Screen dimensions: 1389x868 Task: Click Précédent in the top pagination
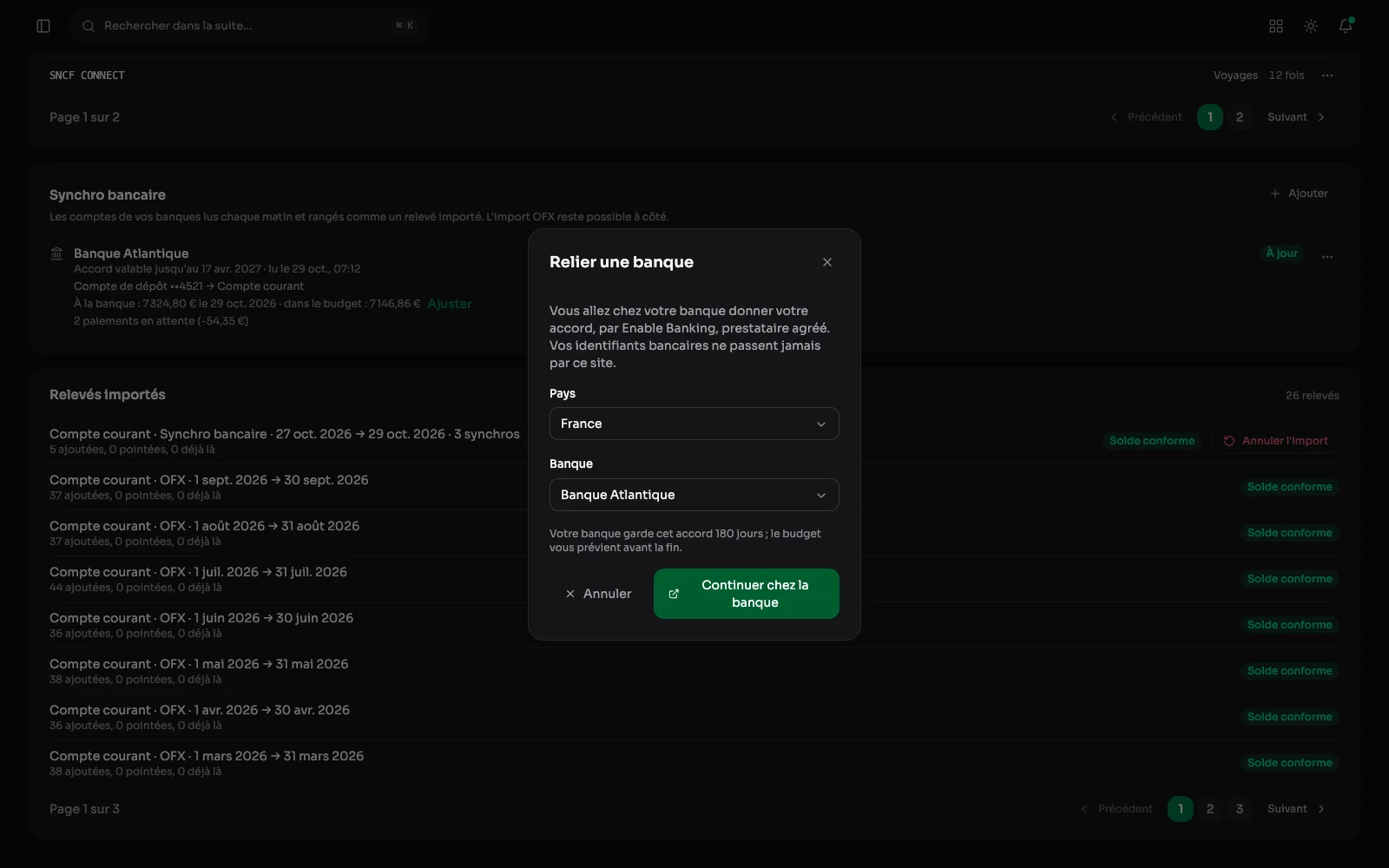(1146, 117)
